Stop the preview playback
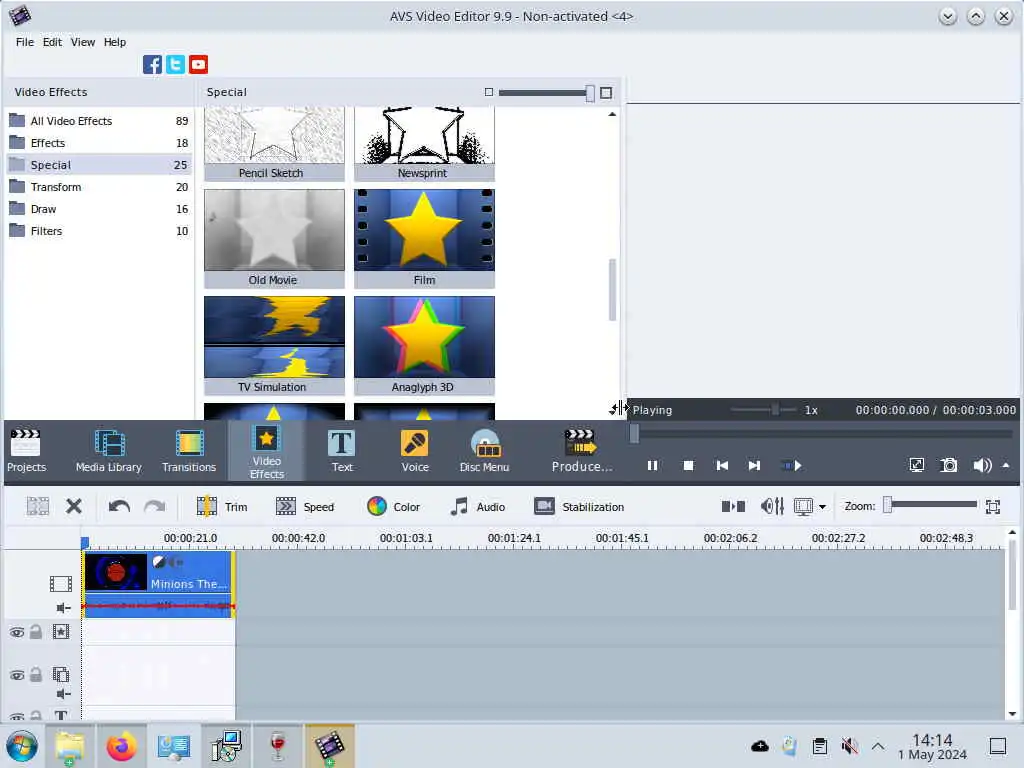The height and width of the screenshot is (768, 1024). point(688,466)
